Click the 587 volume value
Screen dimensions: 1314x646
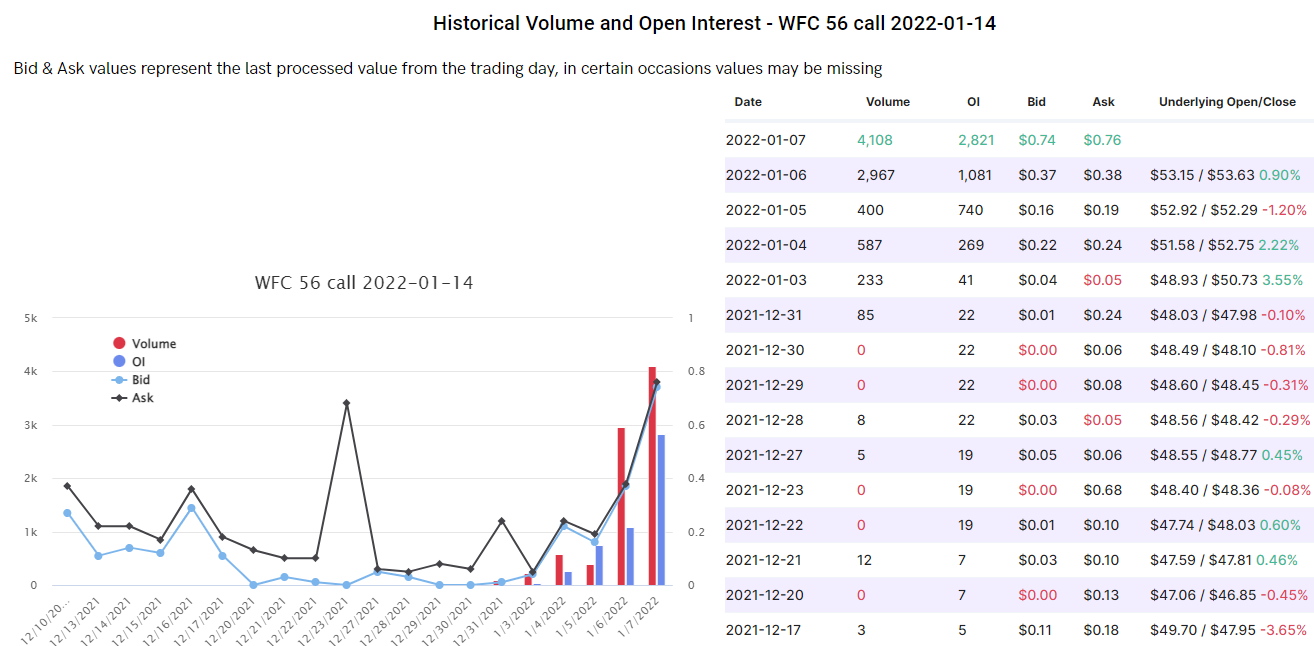(869, 245)
